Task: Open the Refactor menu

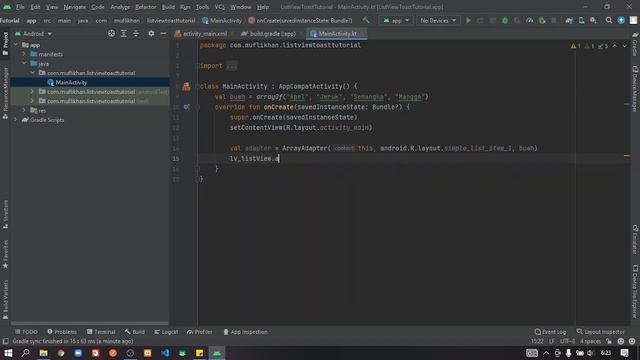Action: pyautogui.click(x=146, y=7)
